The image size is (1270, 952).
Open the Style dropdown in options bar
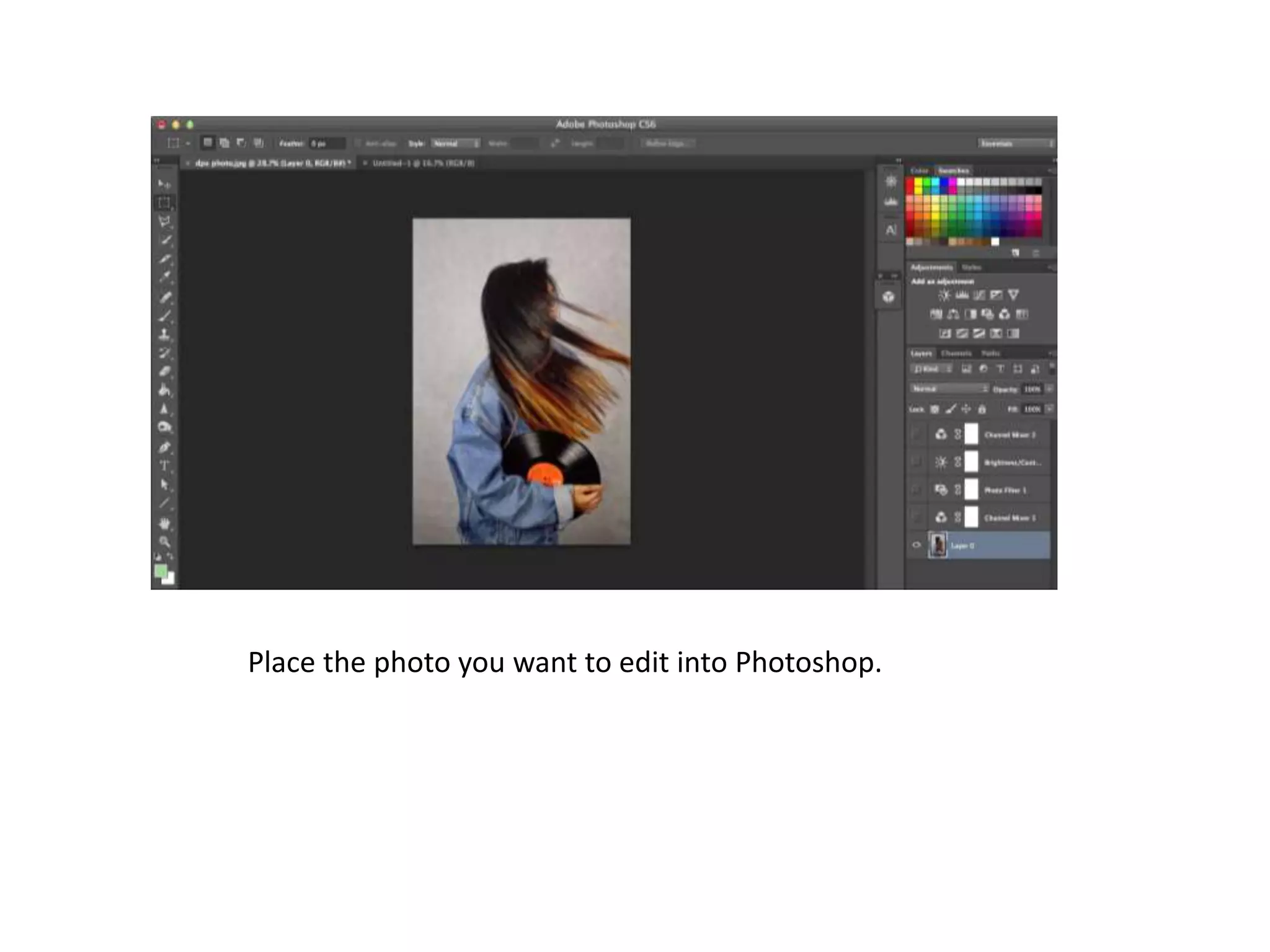click(456, 144)
